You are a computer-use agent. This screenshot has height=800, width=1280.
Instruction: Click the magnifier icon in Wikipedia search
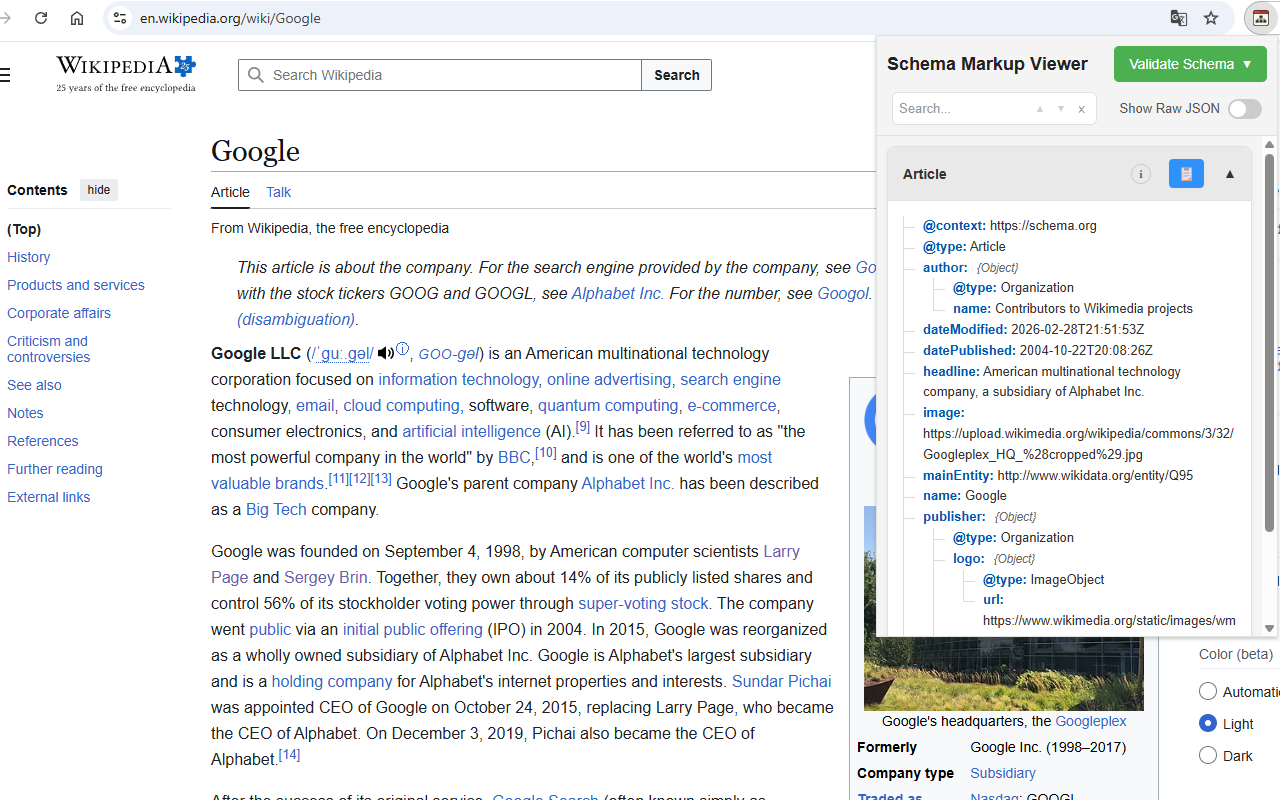[x=256, y=75]
